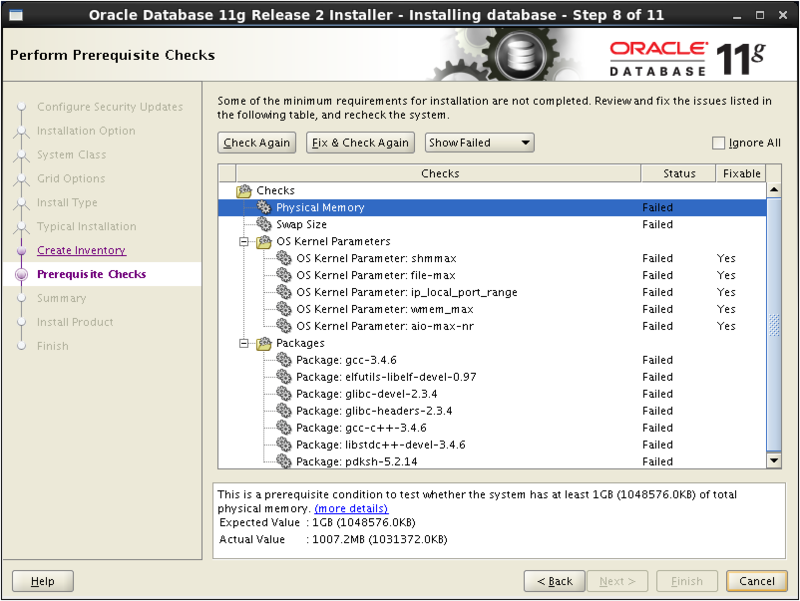
Task: Select Package: pdksh-5.2.14 row
Action: pyautogui.click(x=492, y=461)
